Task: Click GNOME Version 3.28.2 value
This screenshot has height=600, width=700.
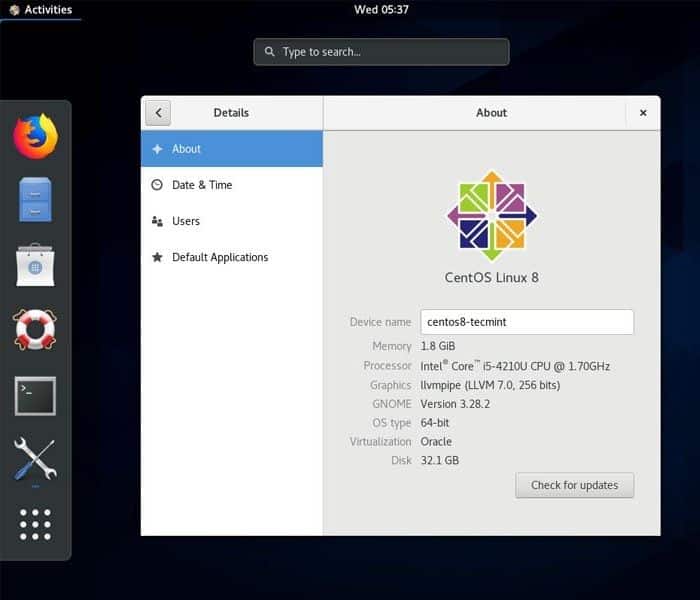Action: point(455,404)
